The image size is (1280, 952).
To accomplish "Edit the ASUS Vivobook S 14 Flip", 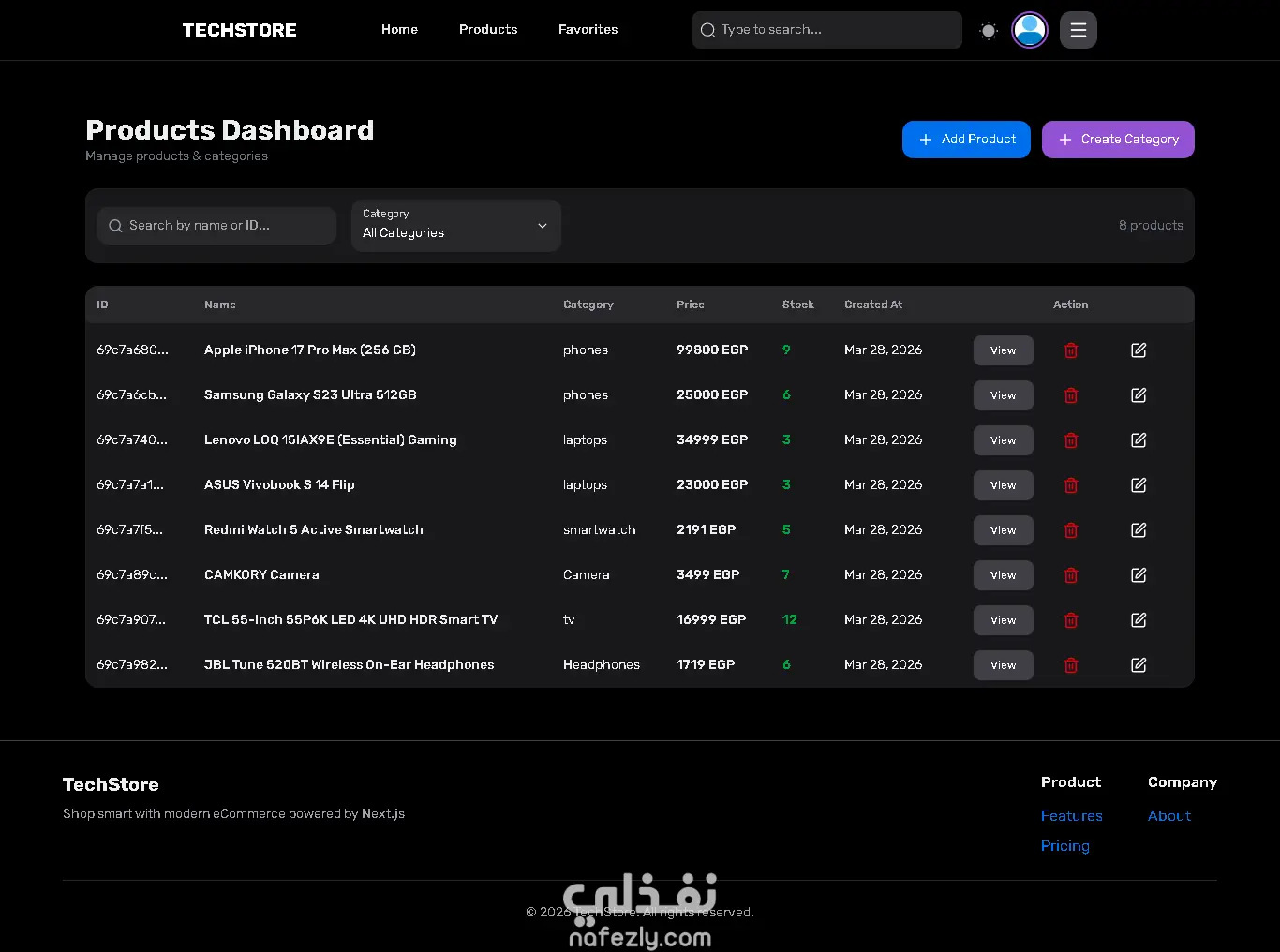I will click(1139, 485).
